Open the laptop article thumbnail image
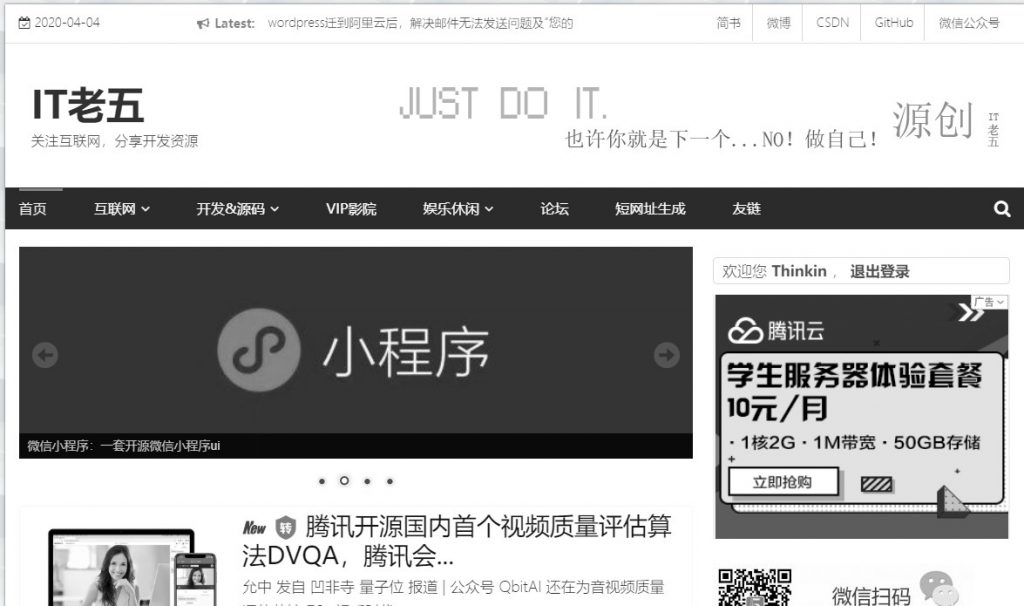This screenshot has width=1024, height=606. point(133,568)
